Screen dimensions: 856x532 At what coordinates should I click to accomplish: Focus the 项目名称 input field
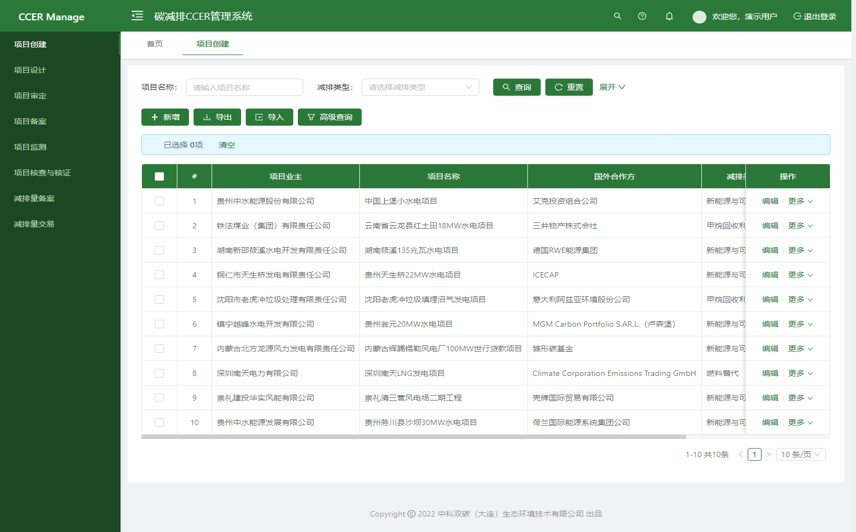tap(244, 87)
